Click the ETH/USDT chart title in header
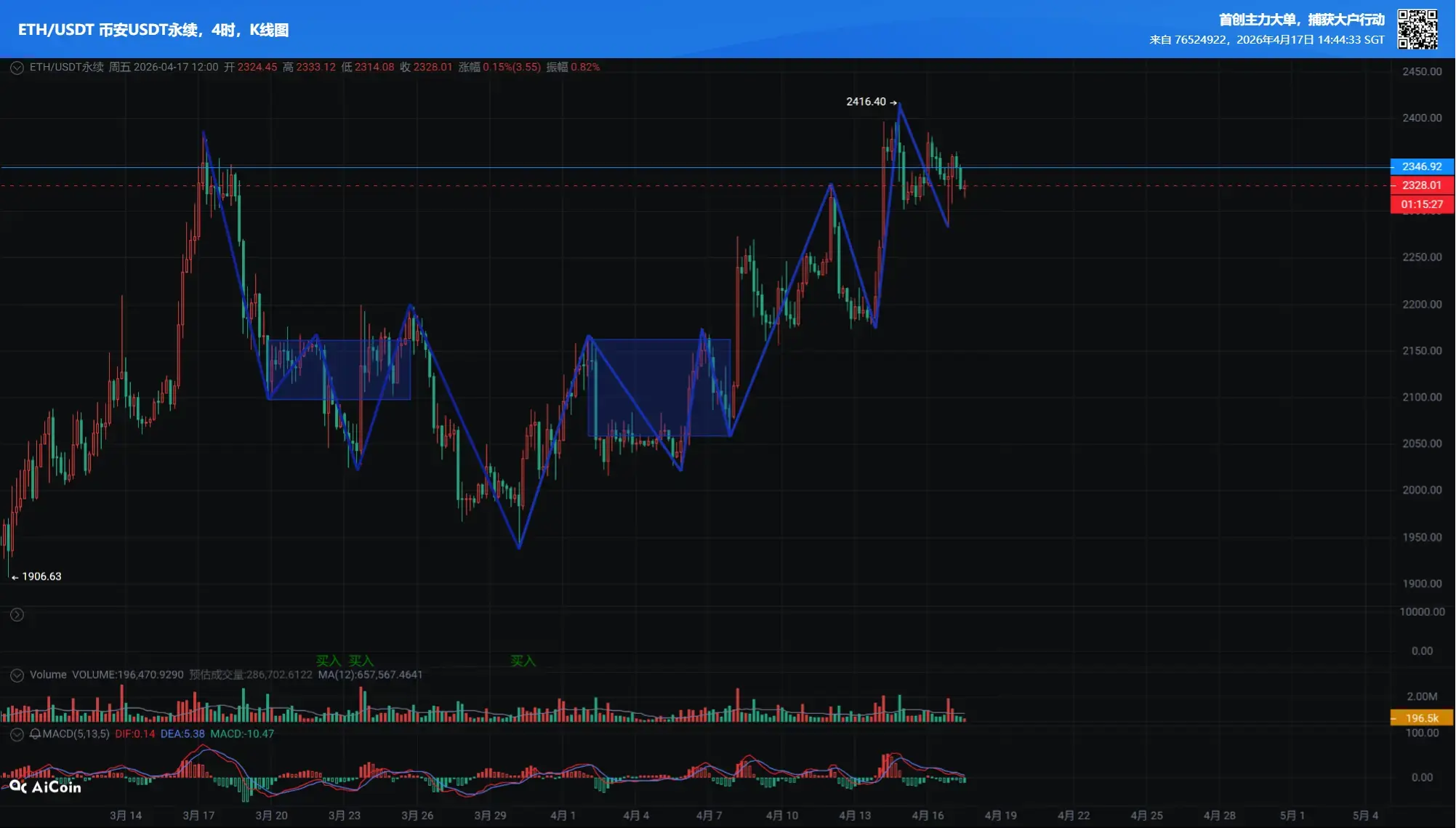The image size is (1456, 828). 153,30
